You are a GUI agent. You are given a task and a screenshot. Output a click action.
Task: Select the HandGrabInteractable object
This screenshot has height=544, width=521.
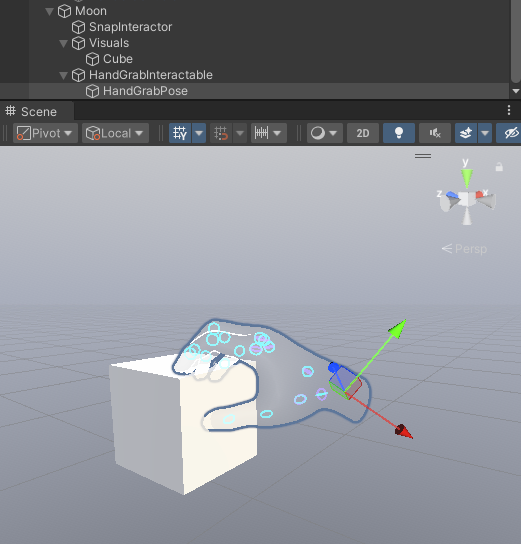pyautogui.click(x=151, y=75)
